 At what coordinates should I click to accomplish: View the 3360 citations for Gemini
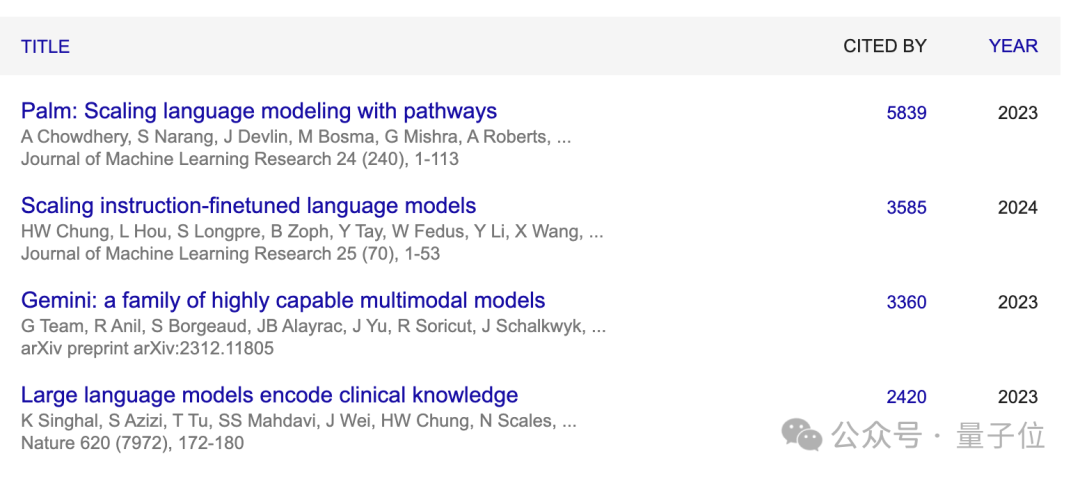click(x=906, y=302)
